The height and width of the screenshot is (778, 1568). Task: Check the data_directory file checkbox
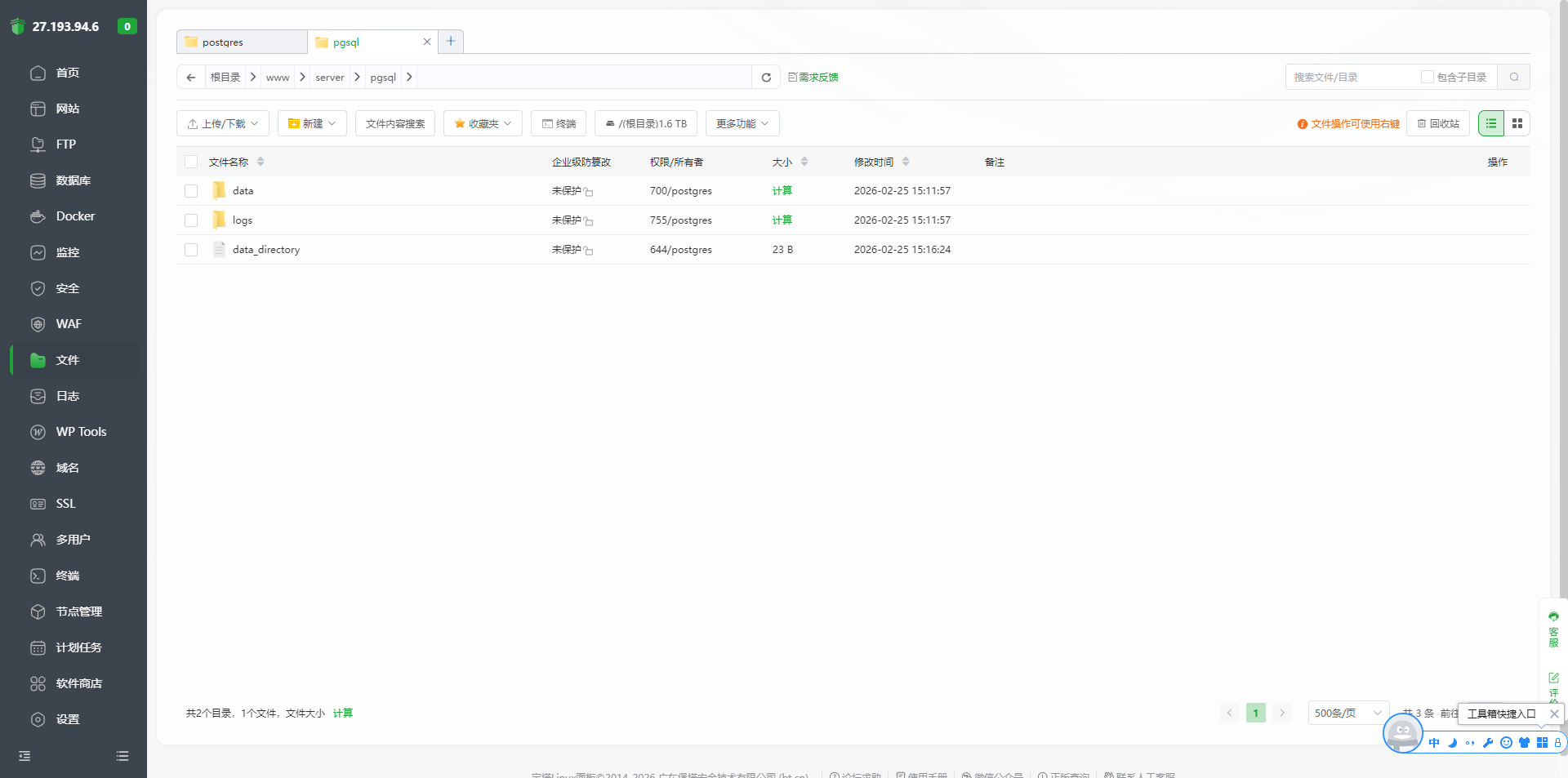[x=191, y=250]
